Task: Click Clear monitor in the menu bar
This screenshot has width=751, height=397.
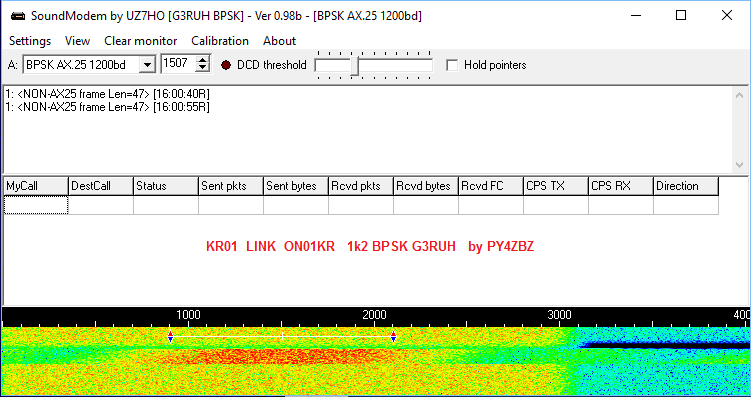Action: (x=141, y=41)
